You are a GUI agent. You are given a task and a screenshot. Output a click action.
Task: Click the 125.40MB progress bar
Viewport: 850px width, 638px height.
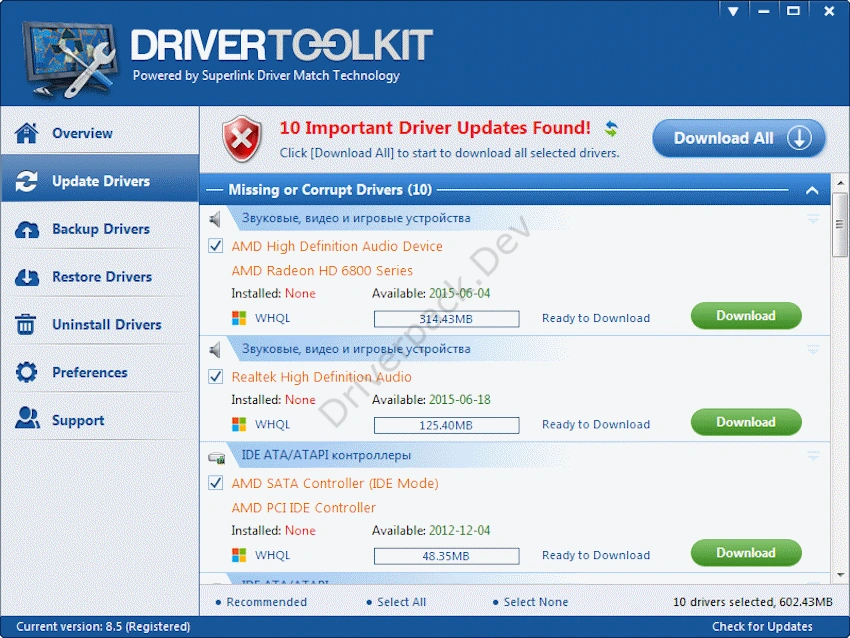click(x=446, y=425)
